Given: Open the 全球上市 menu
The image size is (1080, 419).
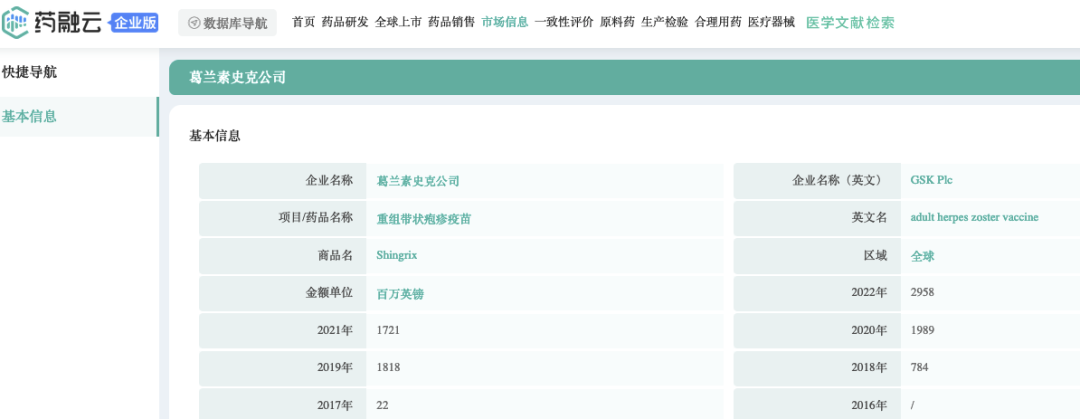Looking at the screenshot, I should point(398,22).
